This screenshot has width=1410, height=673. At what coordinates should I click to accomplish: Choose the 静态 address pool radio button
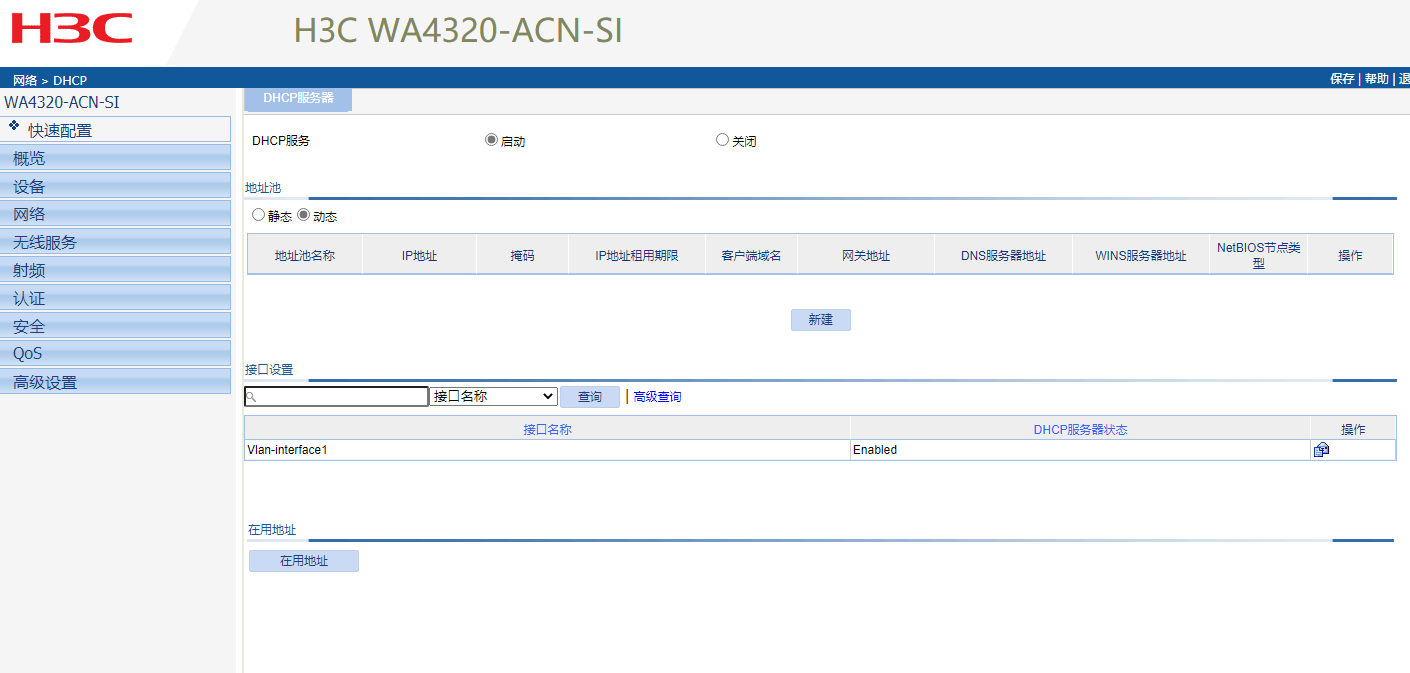tap(258, 215)
